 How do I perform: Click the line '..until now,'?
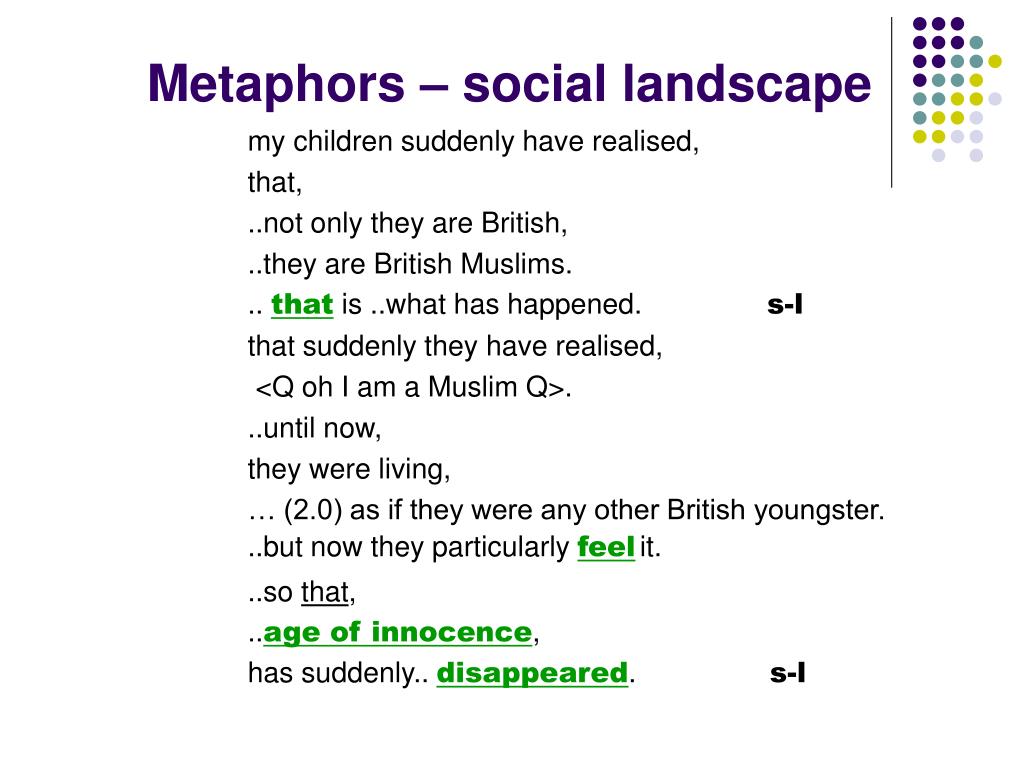point(314,428)
